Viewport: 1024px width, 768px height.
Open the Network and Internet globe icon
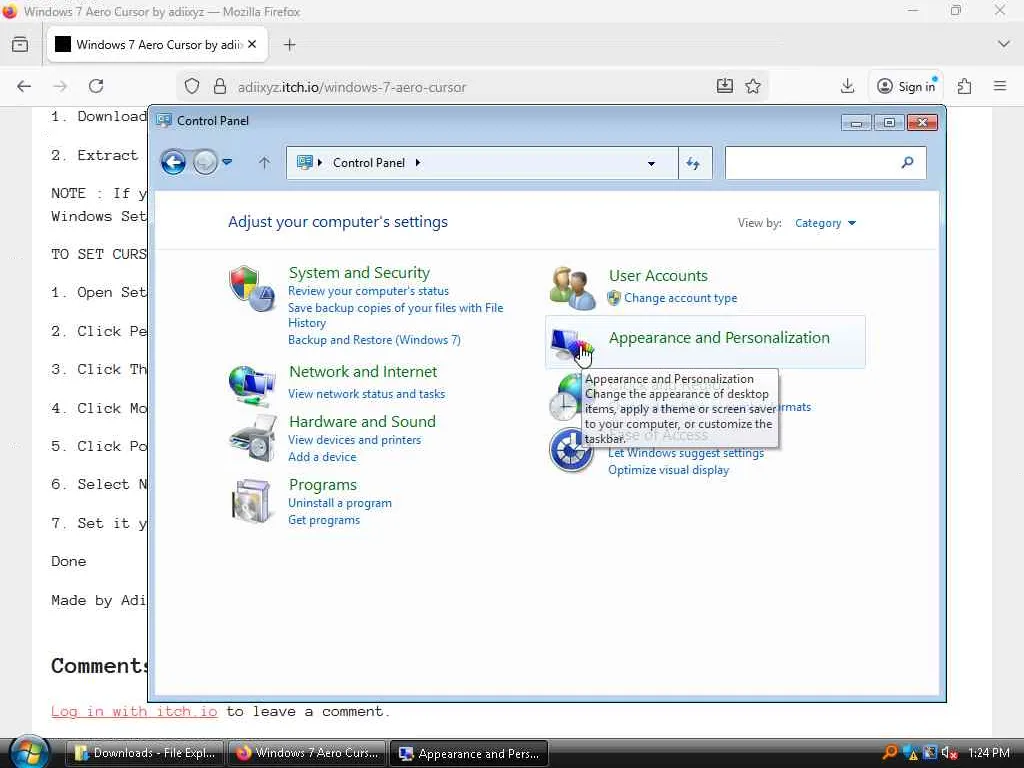point(251,385)
